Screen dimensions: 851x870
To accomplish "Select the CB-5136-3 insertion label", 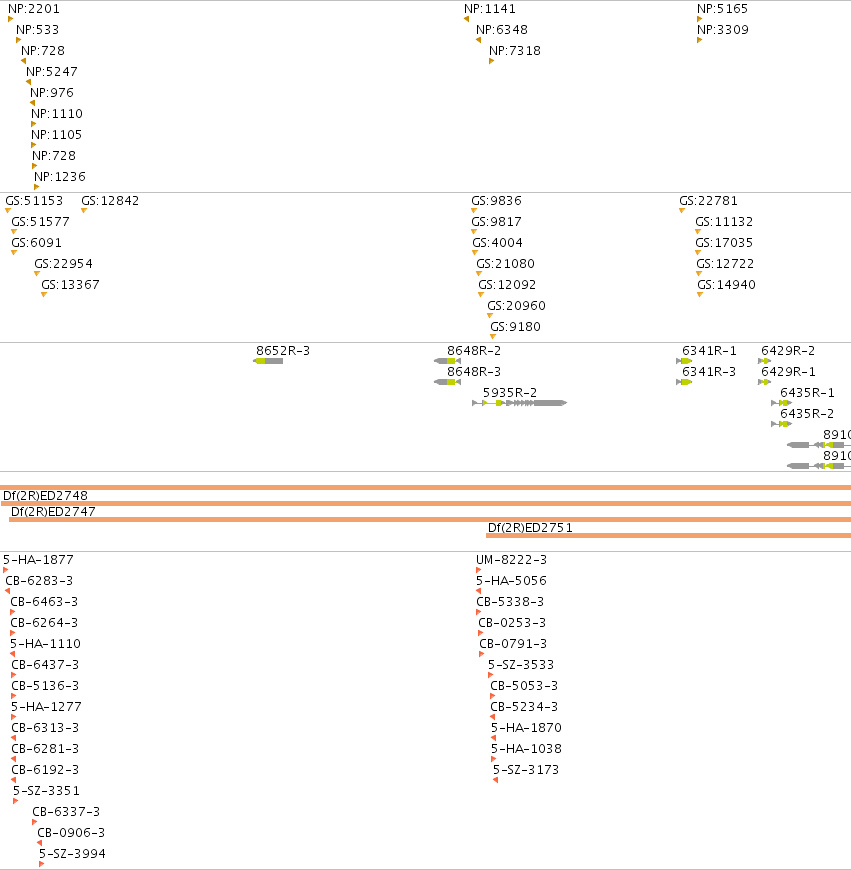I will point(45,686).
